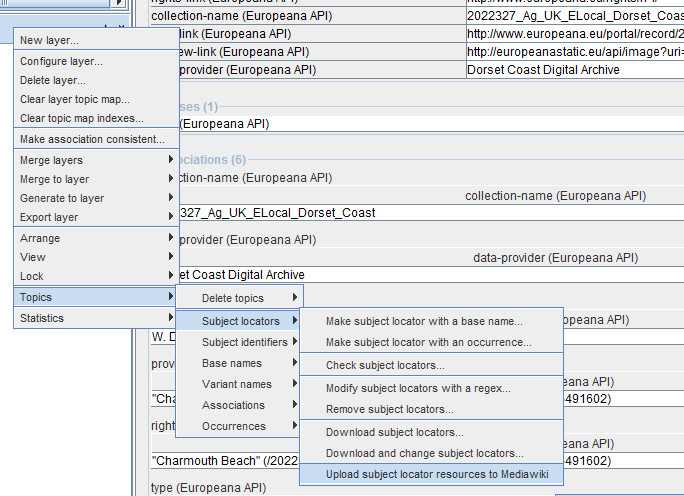Click the UK_ELocal_Dorset_Coast association player field

point(431,213)
